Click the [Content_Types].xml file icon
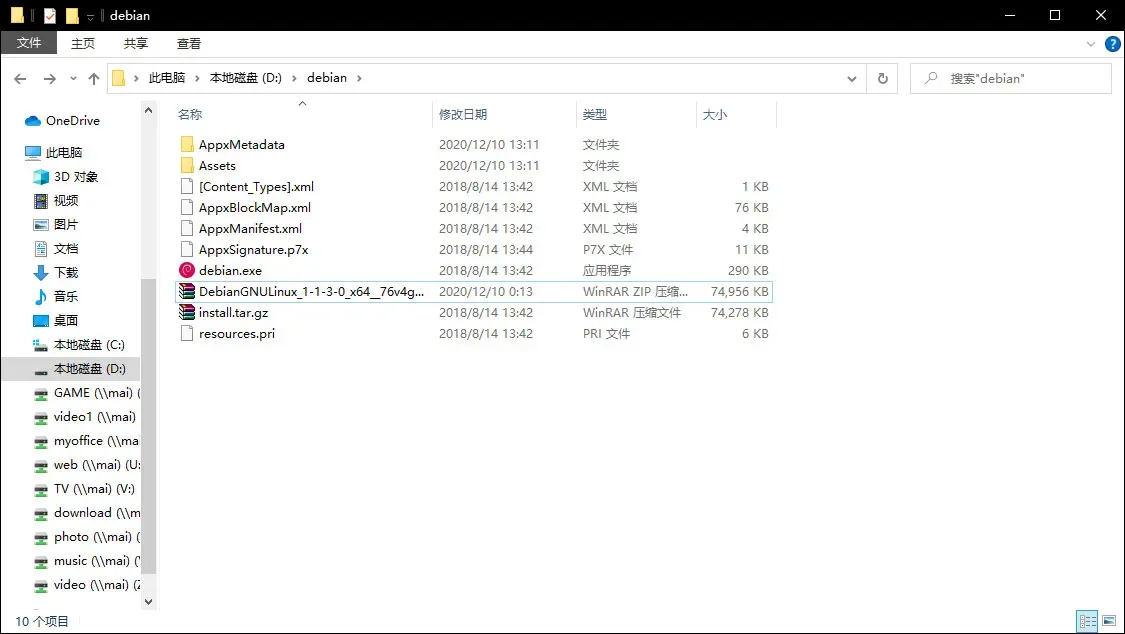The height and width of the screenshot is (634, 1125). (x=187, y=186)
